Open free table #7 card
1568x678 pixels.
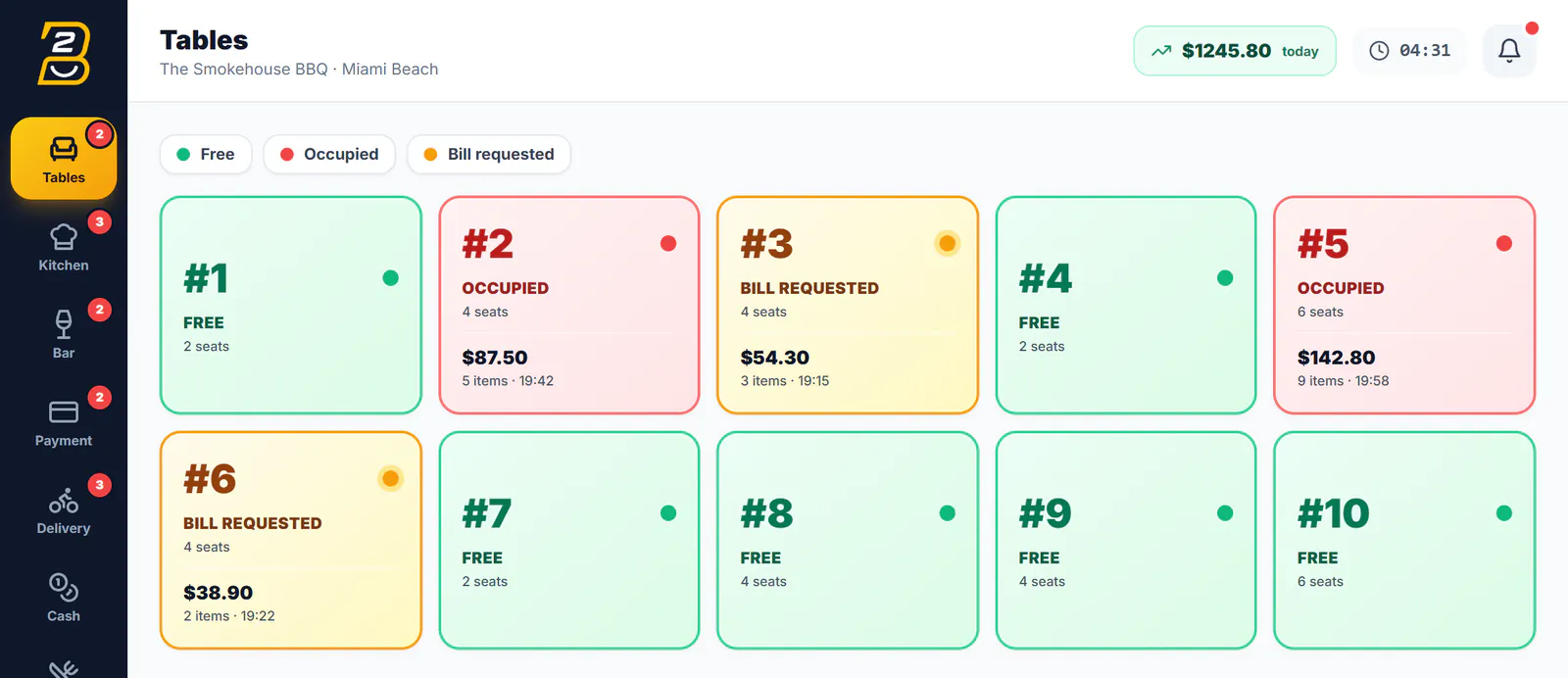tap(569, 540)
